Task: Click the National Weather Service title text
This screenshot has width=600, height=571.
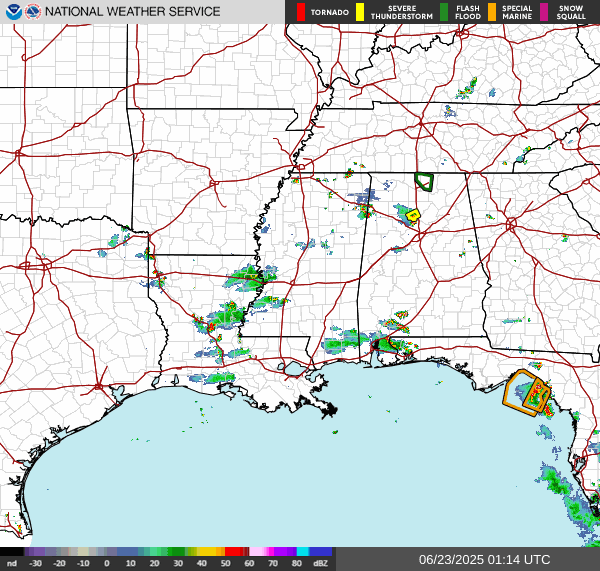Action: 132,12
